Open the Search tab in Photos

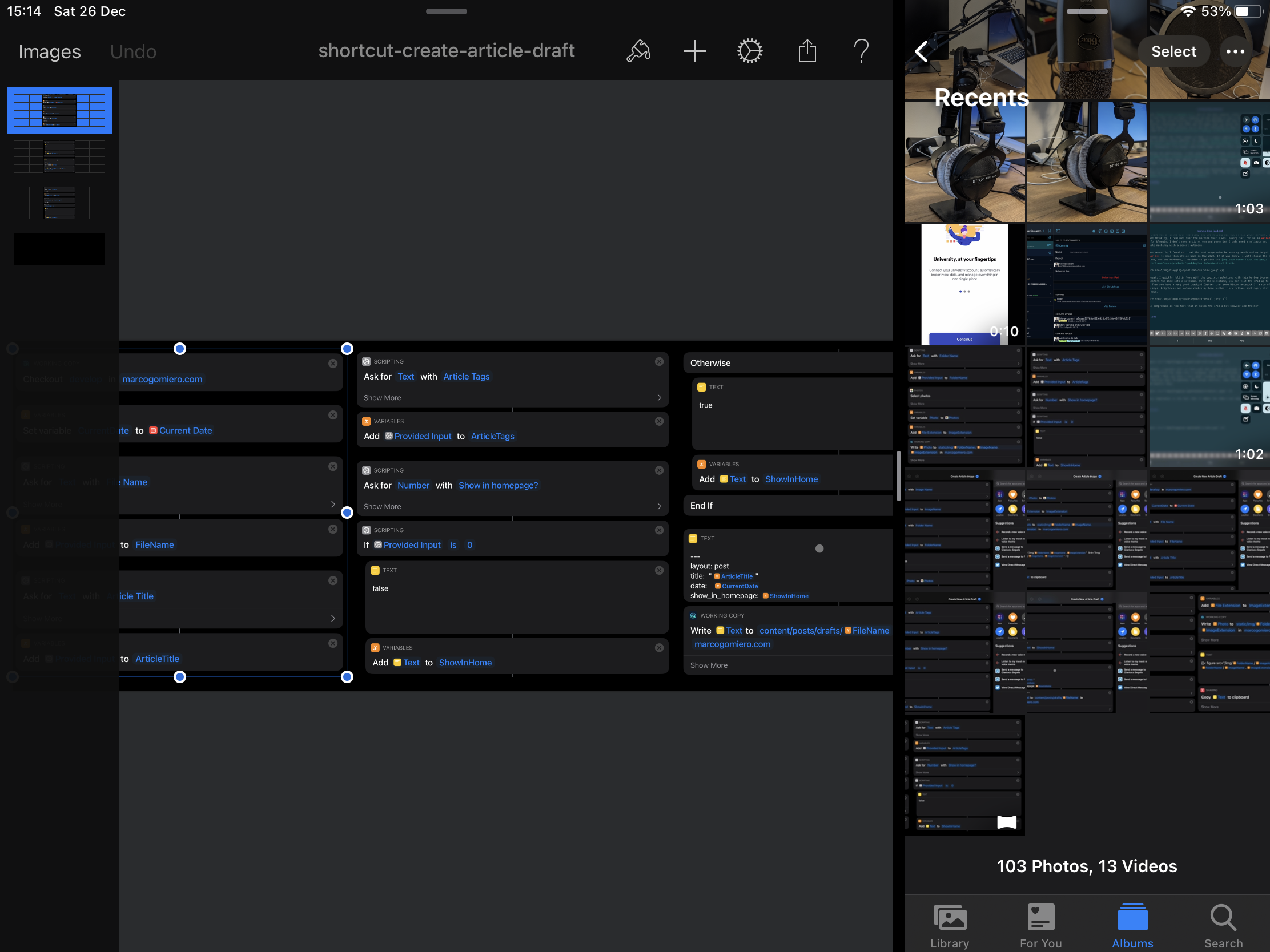[x=1224, y=926]
